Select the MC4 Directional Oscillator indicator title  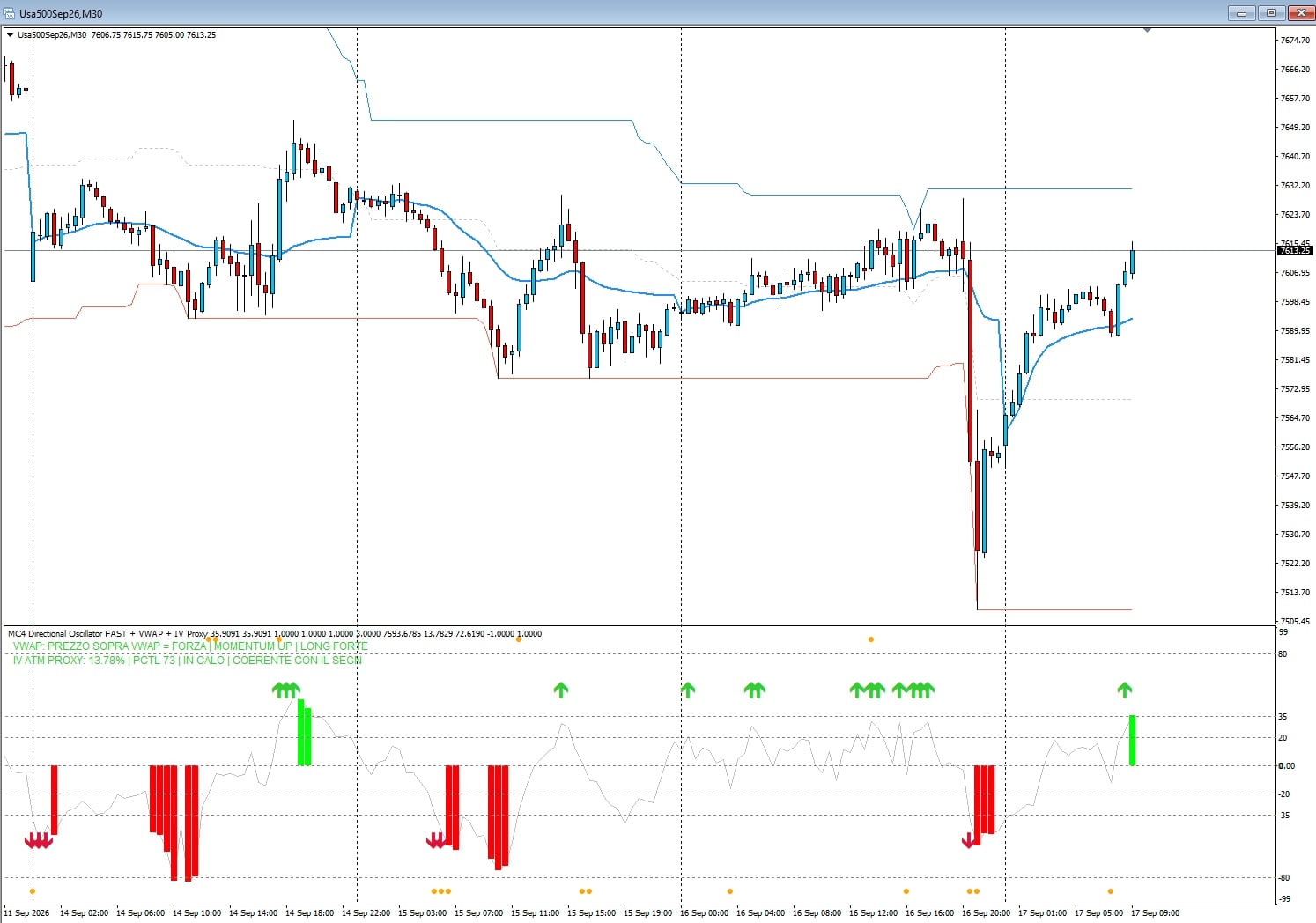pos(107,634)
